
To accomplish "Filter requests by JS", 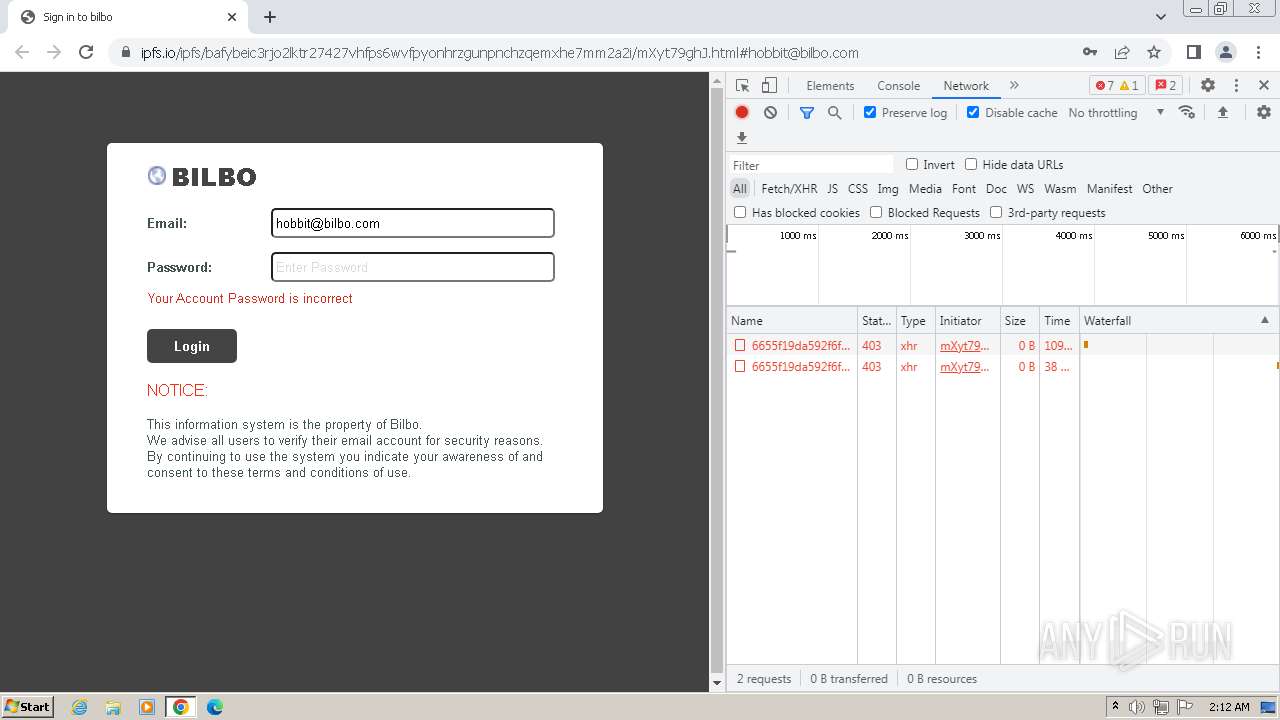I will coord(832,188).
